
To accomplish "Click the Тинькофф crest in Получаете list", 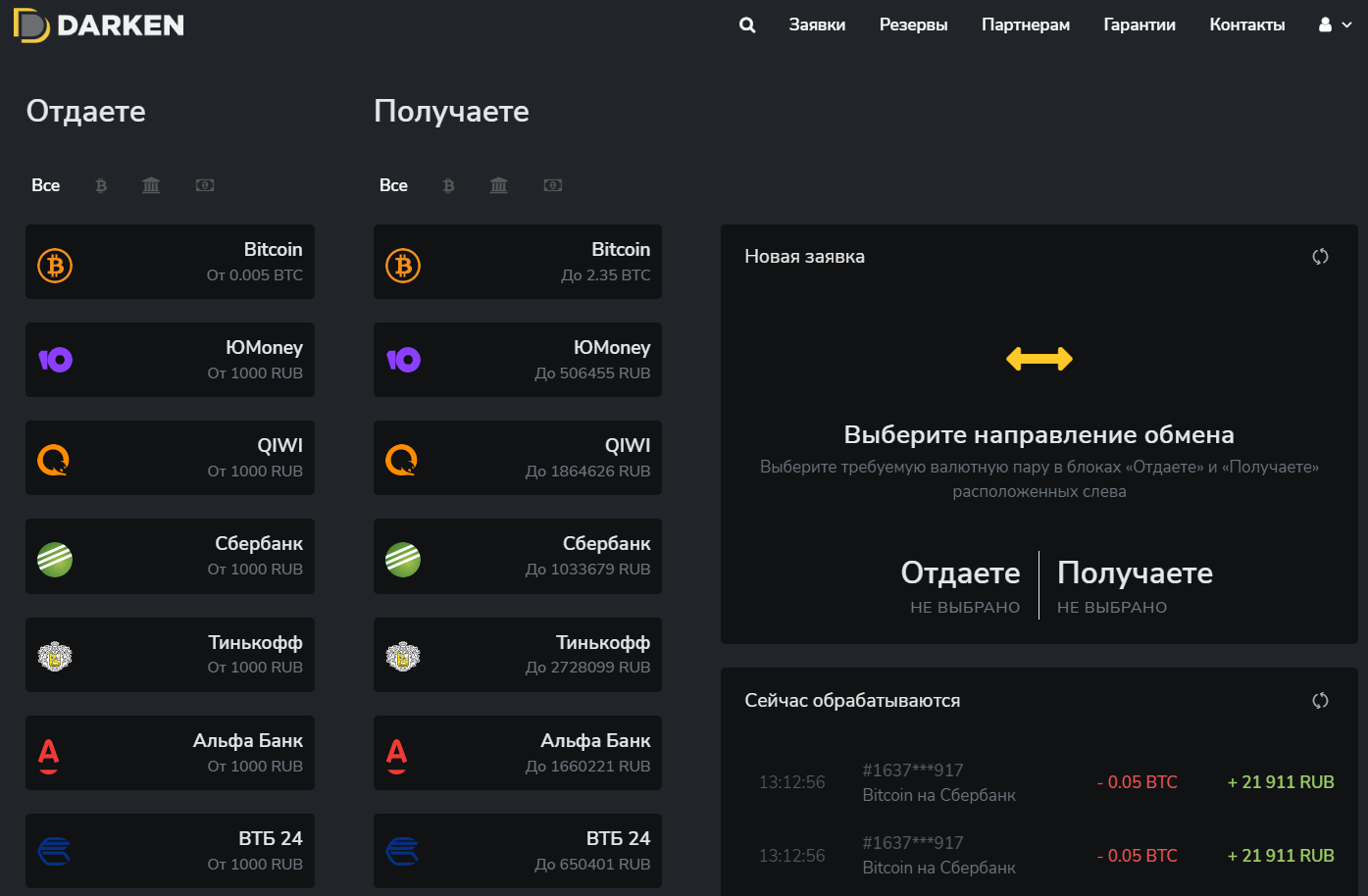I will pyautogui.click(x=403, y=656).
